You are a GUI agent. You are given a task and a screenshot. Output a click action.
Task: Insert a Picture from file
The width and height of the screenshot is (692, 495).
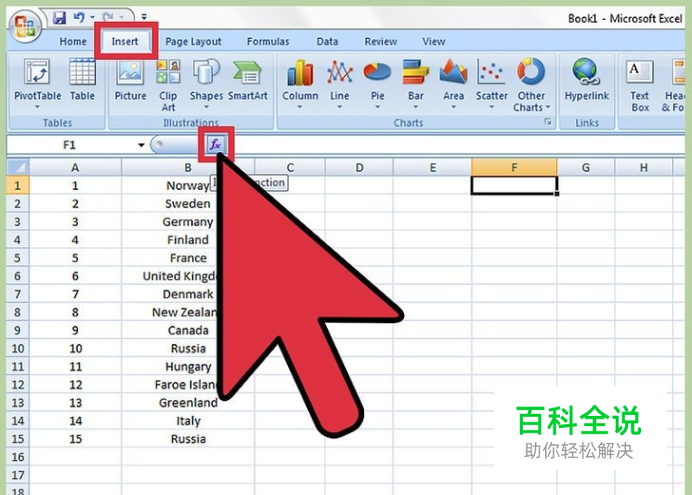tap(130, 79)
